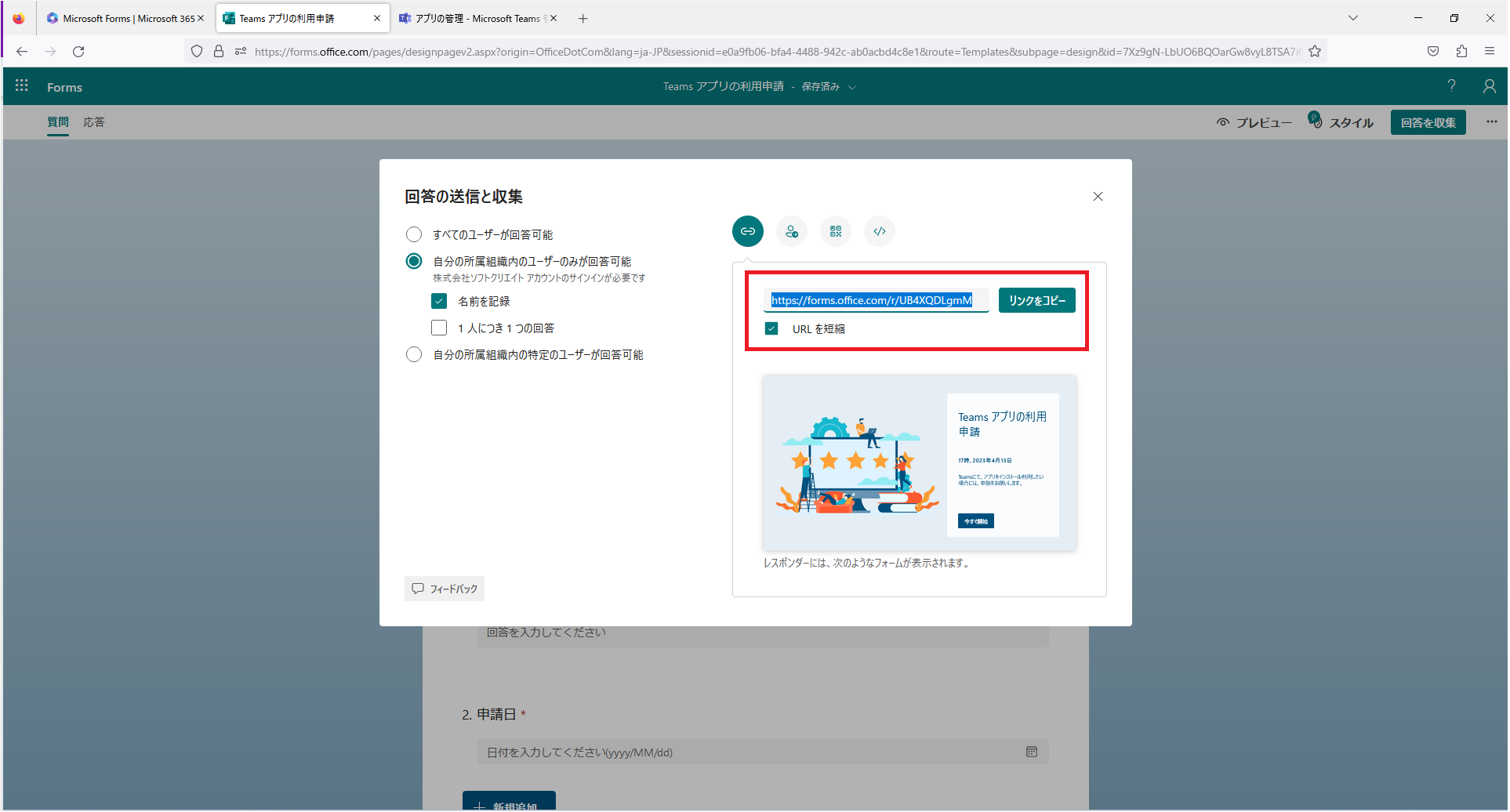This screenshot has height=812, width=1510.
Task: Select the link share icon
Action: 747,231
